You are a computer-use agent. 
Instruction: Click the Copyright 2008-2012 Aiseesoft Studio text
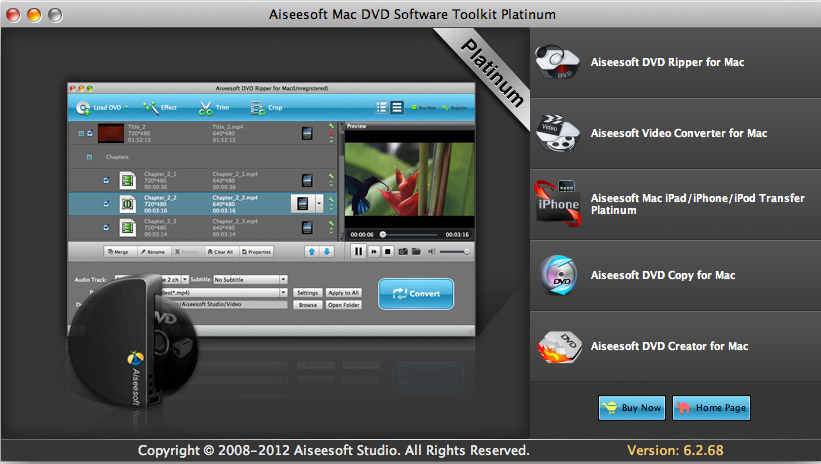click(334, 450)
